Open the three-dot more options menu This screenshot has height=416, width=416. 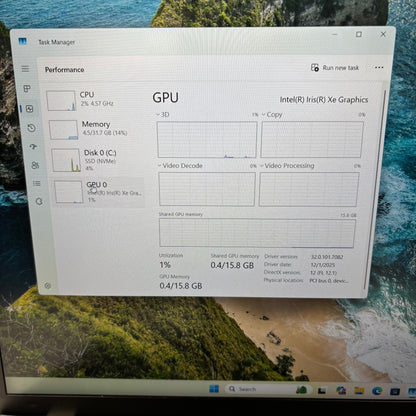pos(379,67)
